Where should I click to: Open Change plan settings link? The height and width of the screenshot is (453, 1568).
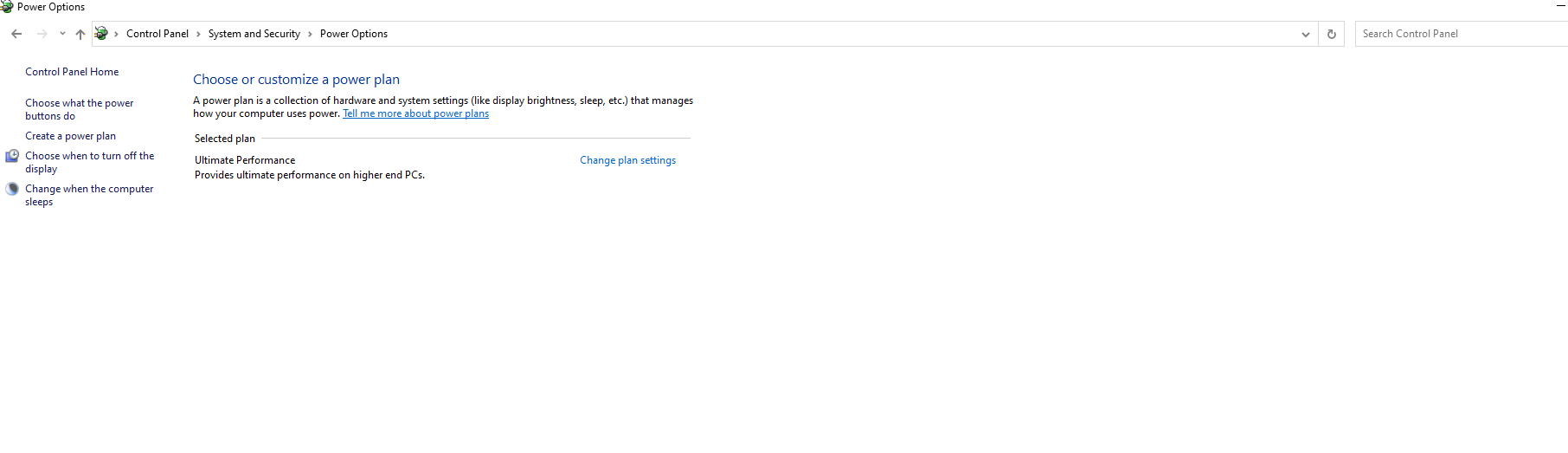pyautogui.click(x=627, y=160)
